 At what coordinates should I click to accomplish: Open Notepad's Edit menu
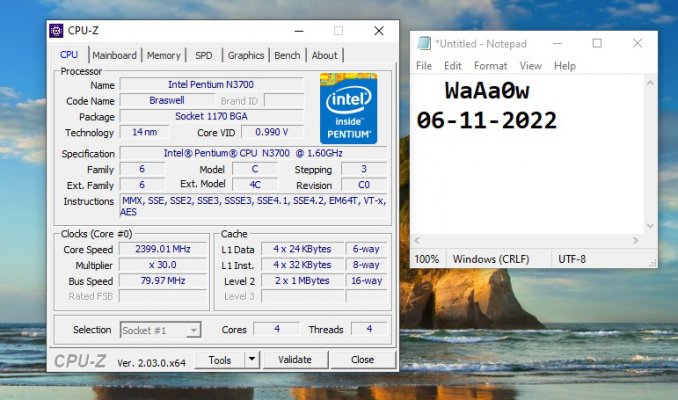(x=453, y=66)
